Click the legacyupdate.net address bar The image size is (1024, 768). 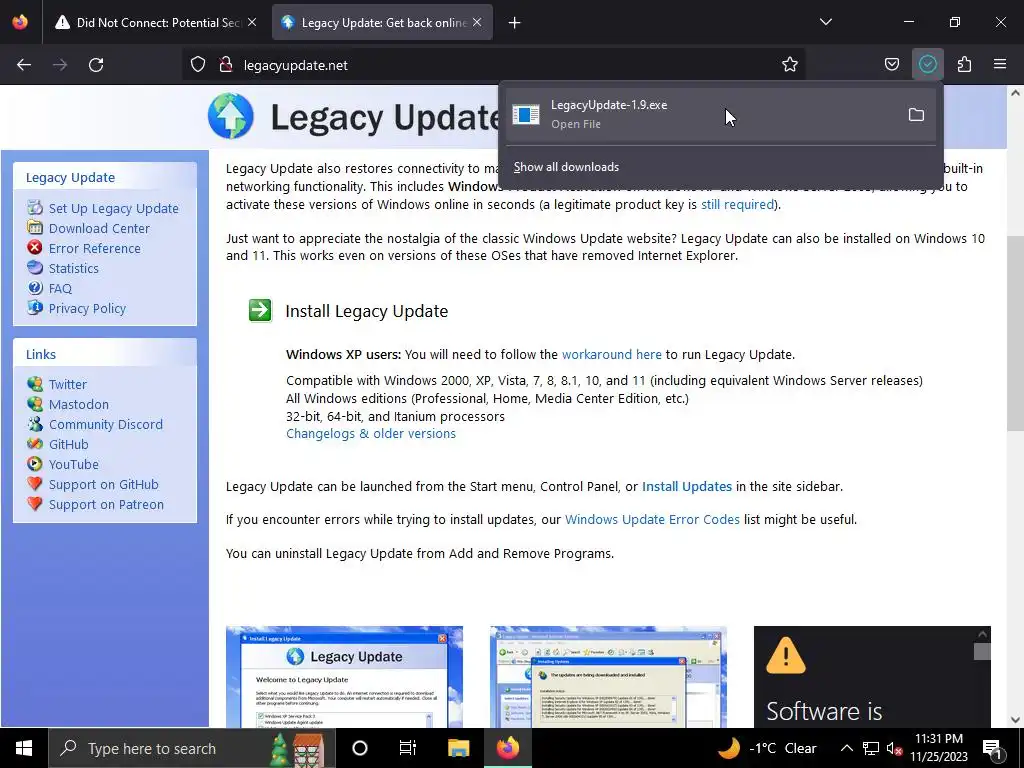point(493,65)
